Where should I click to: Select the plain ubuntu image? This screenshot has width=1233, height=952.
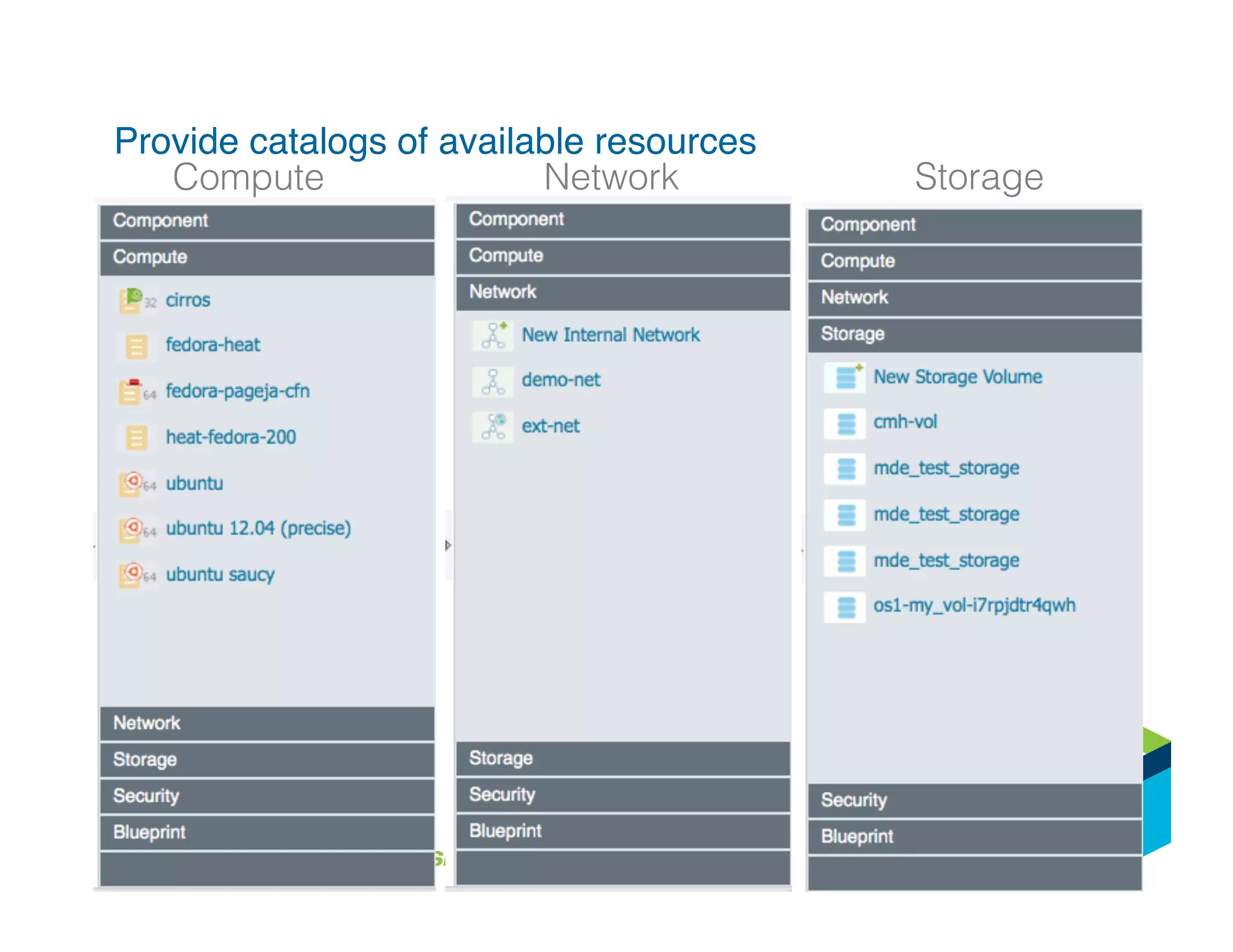(194, 483)
